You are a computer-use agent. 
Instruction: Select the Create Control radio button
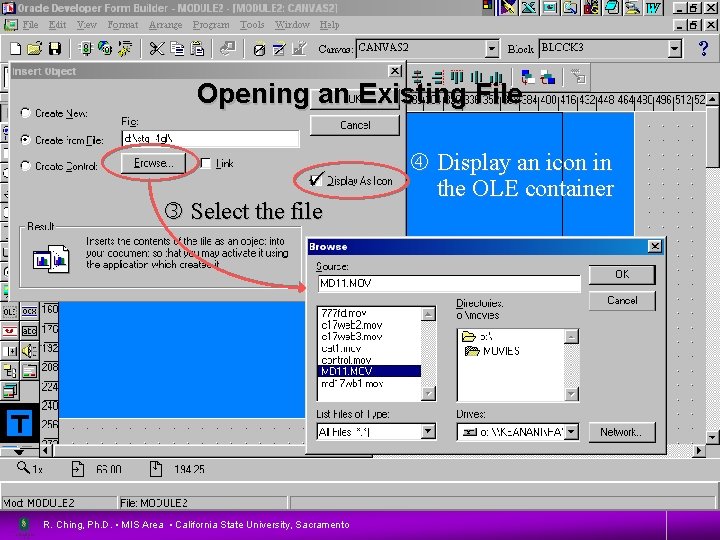tap(26, 166)
